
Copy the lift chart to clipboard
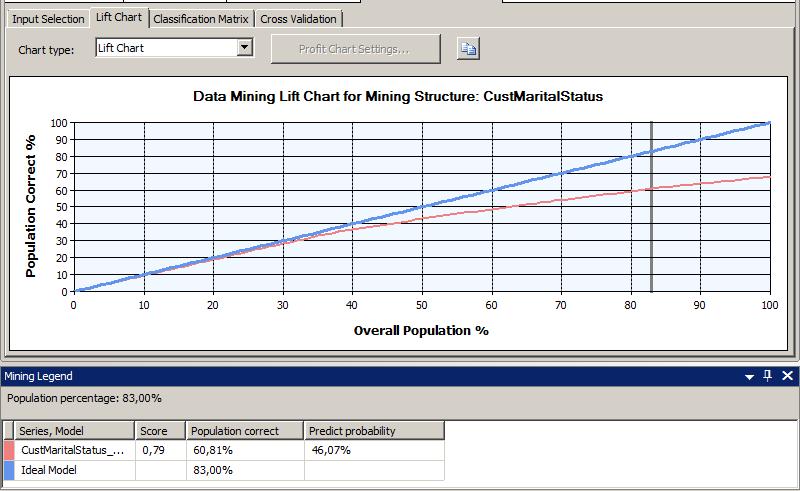468,49
